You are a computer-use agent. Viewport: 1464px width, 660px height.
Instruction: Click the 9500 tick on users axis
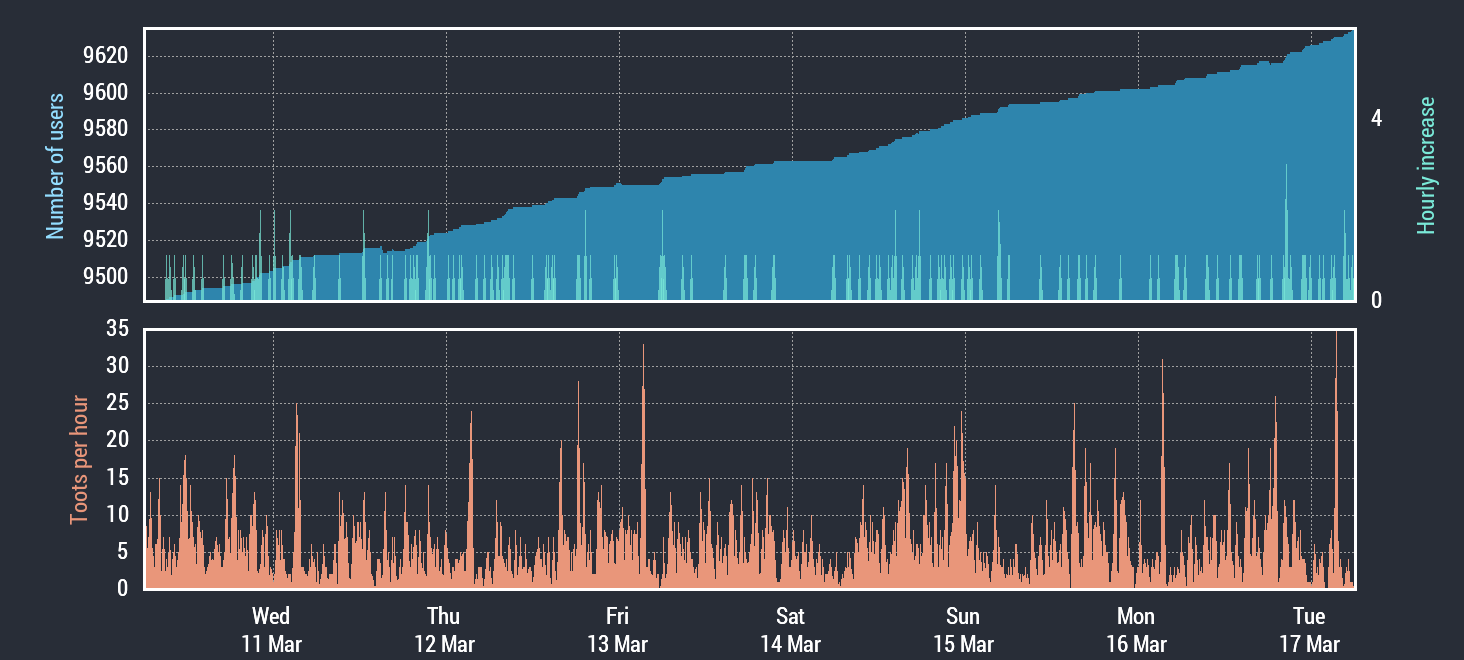[105, 277]
